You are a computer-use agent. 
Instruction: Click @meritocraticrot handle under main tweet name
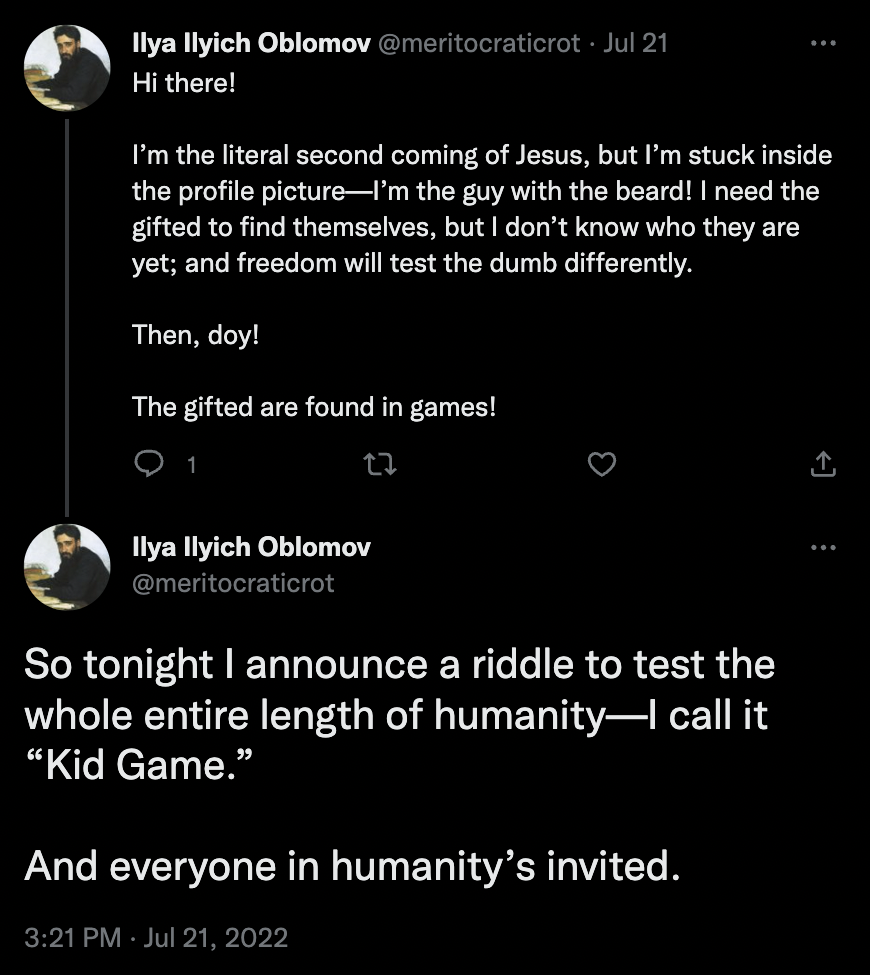pyautogui.click(x=233, y=582)
